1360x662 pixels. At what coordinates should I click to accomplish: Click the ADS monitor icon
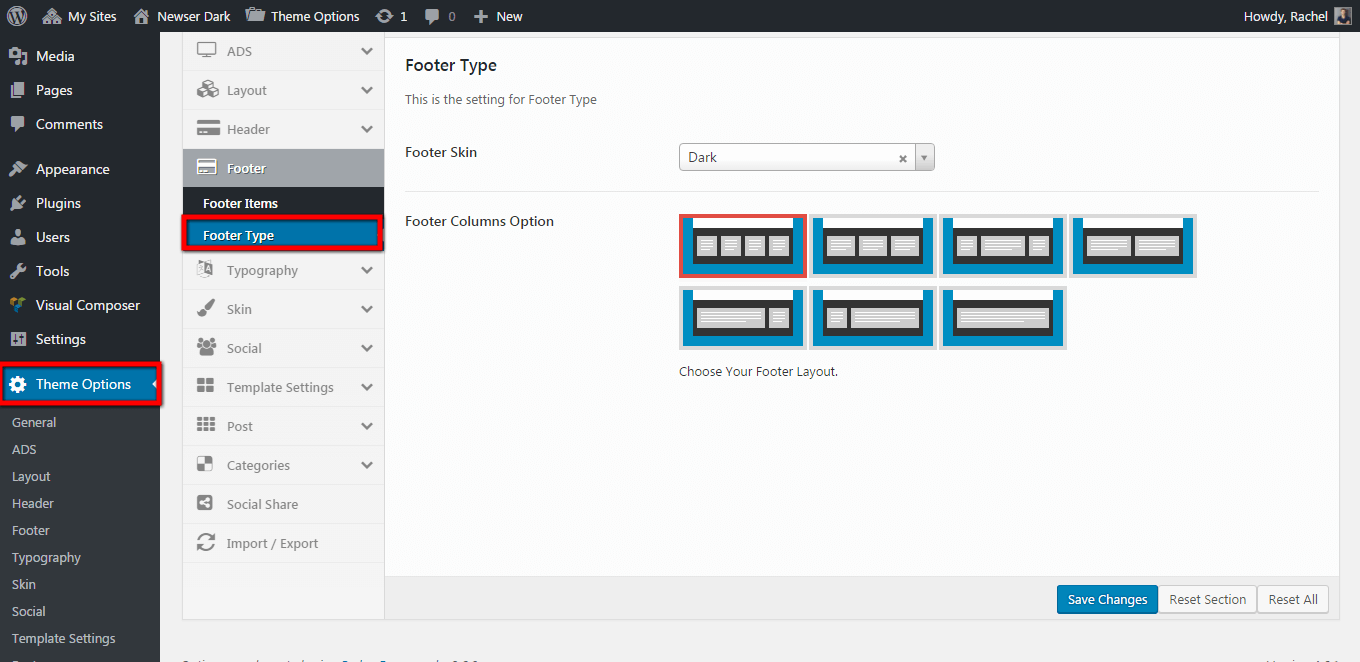[x=207, y=51]
